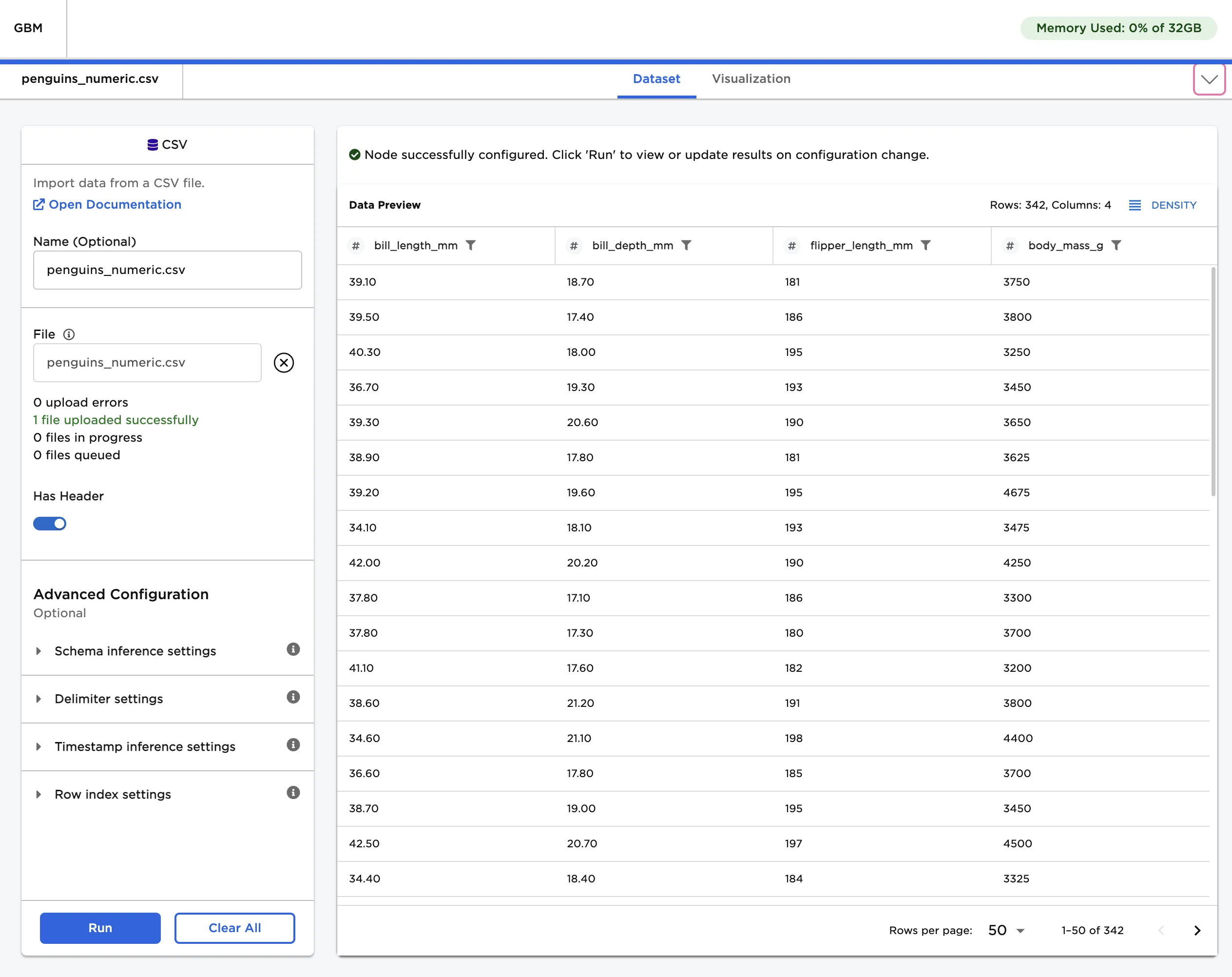The height and width of the screenshot is (977, 1232).
Task: Click the info icon next to Row index settings
Action: pos(293,793)
